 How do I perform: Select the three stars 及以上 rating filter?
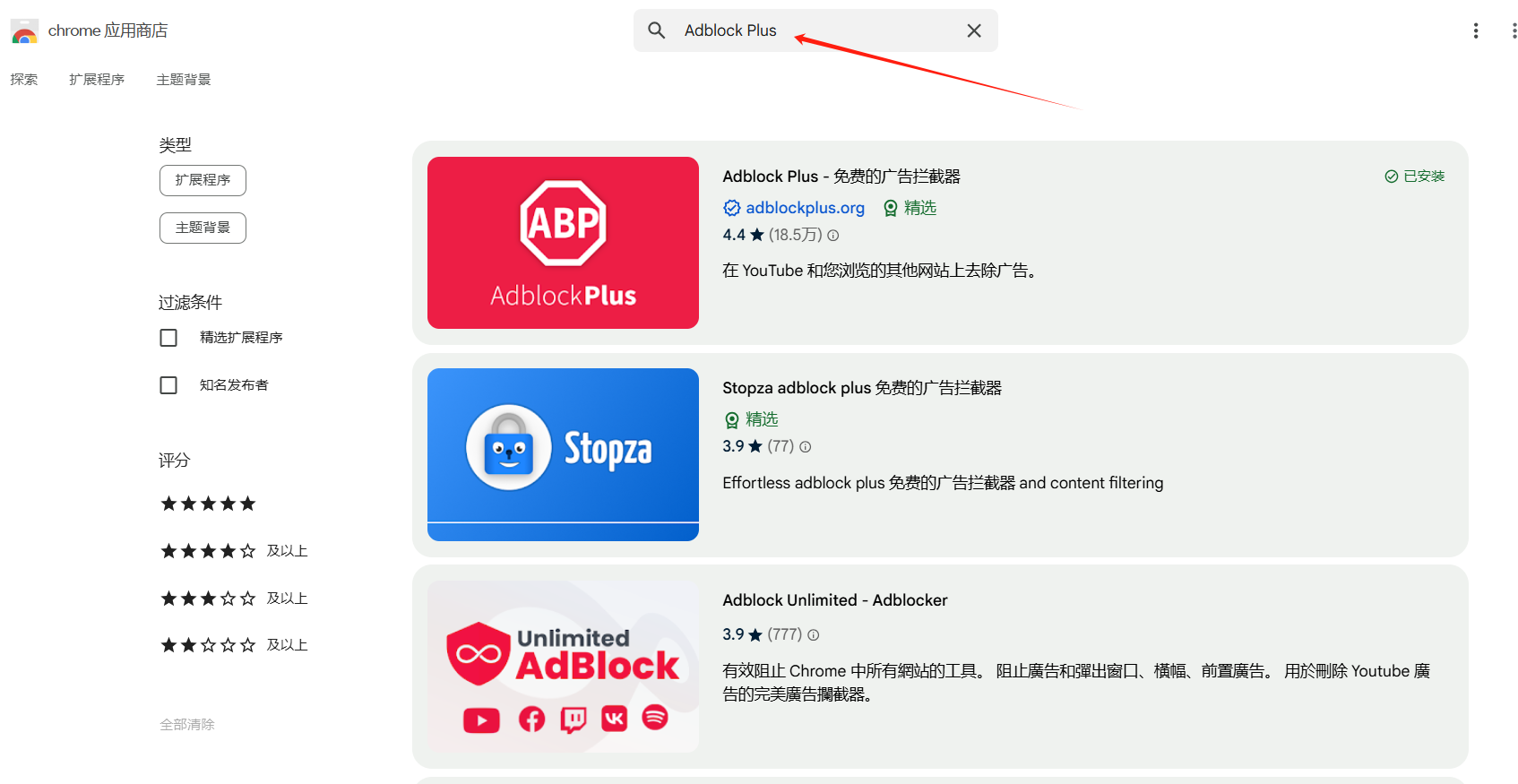click(234, 599)
